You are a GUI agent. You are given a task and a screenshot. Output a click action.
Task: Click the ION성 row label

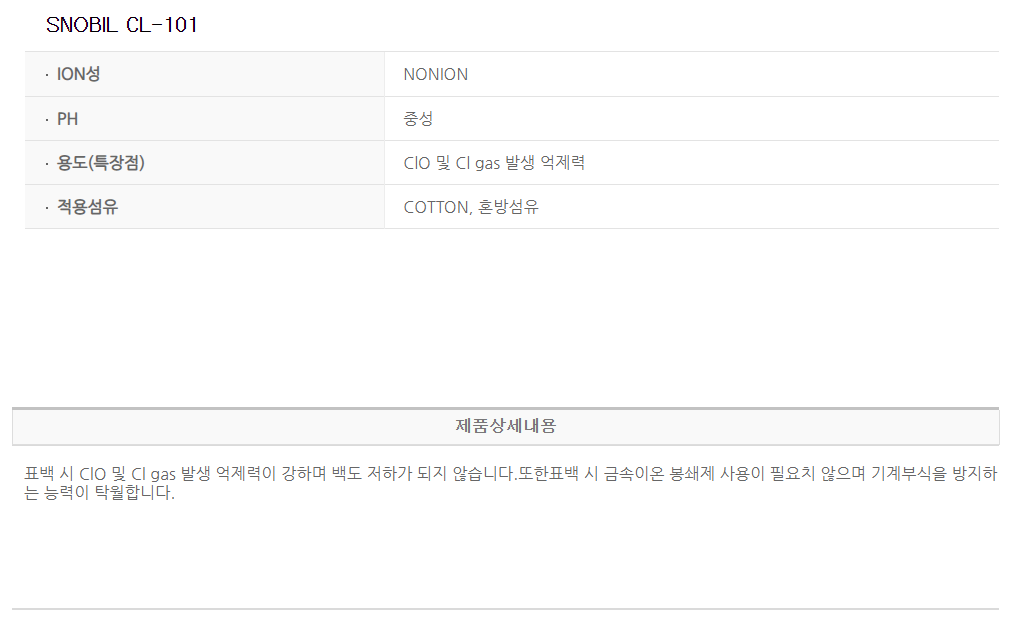pyautogui.click(x=79, y=74)
